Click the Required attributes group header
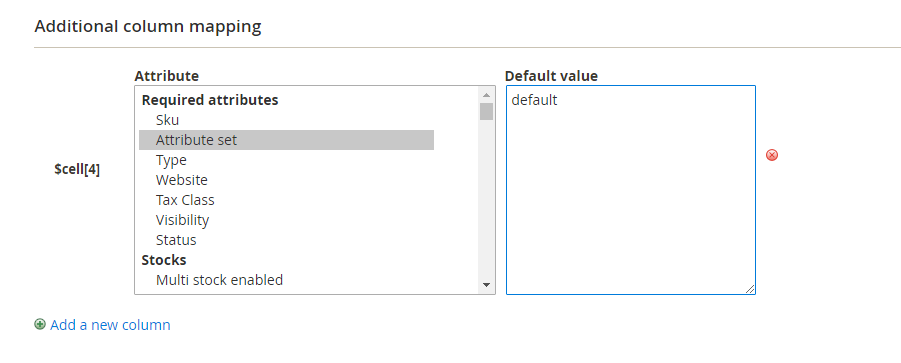901x363 pixels. click(x=210, y=100)
